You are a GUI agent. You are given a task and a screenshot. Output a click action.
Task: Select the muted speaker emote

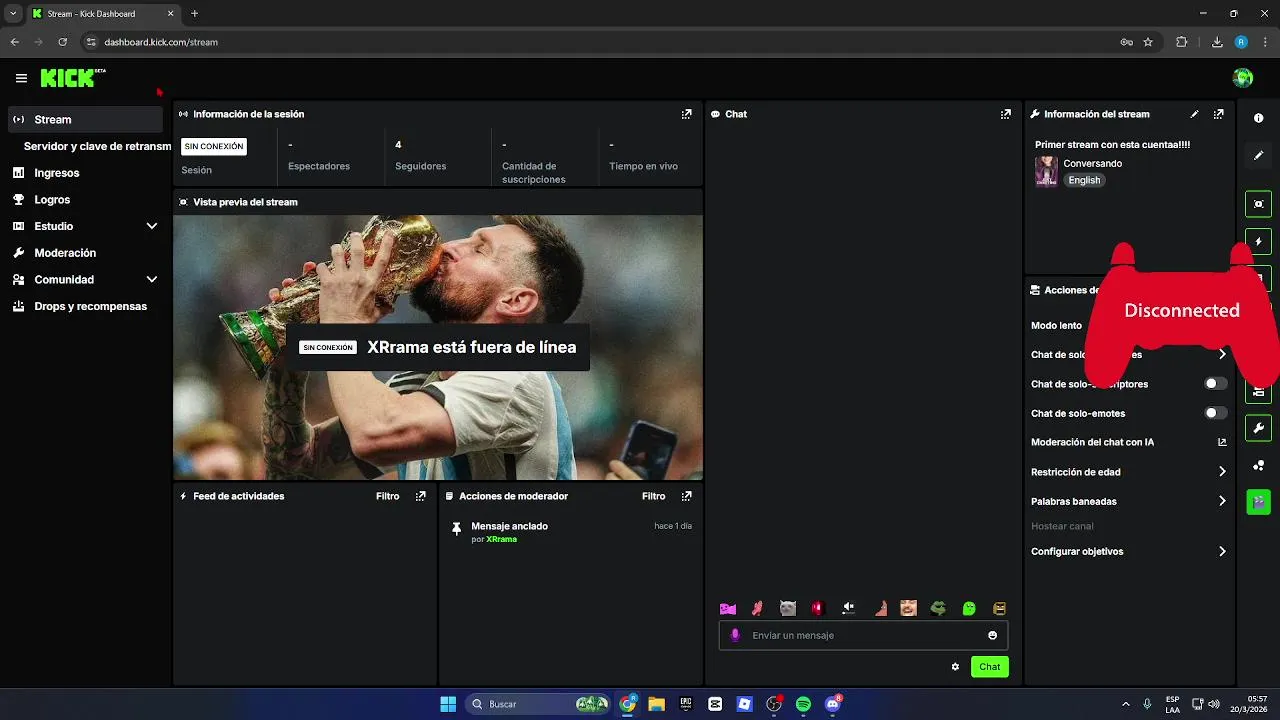pos(848,608)
